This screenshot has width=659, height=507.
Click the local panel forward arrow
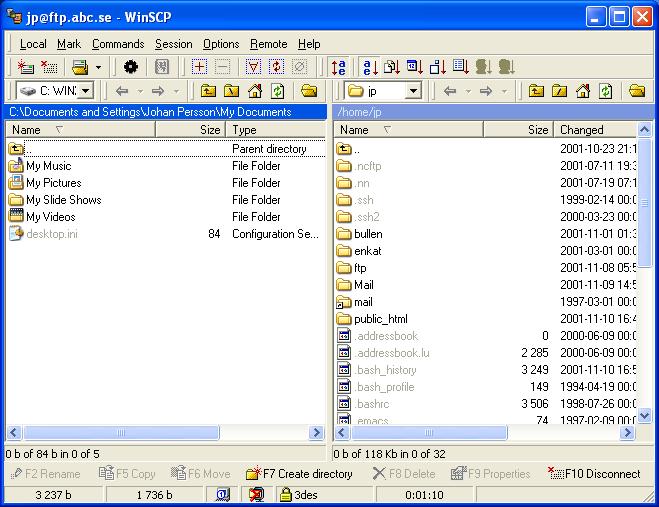158,91
